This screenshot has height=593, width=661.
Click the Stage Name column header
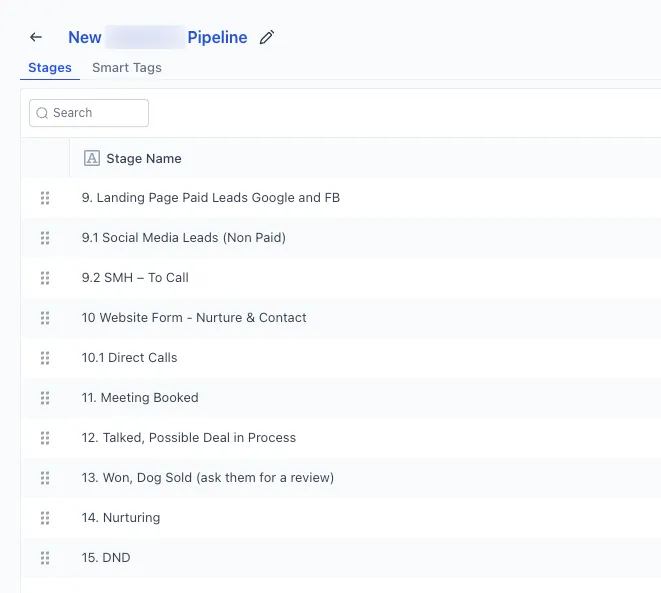click(144, 158)
